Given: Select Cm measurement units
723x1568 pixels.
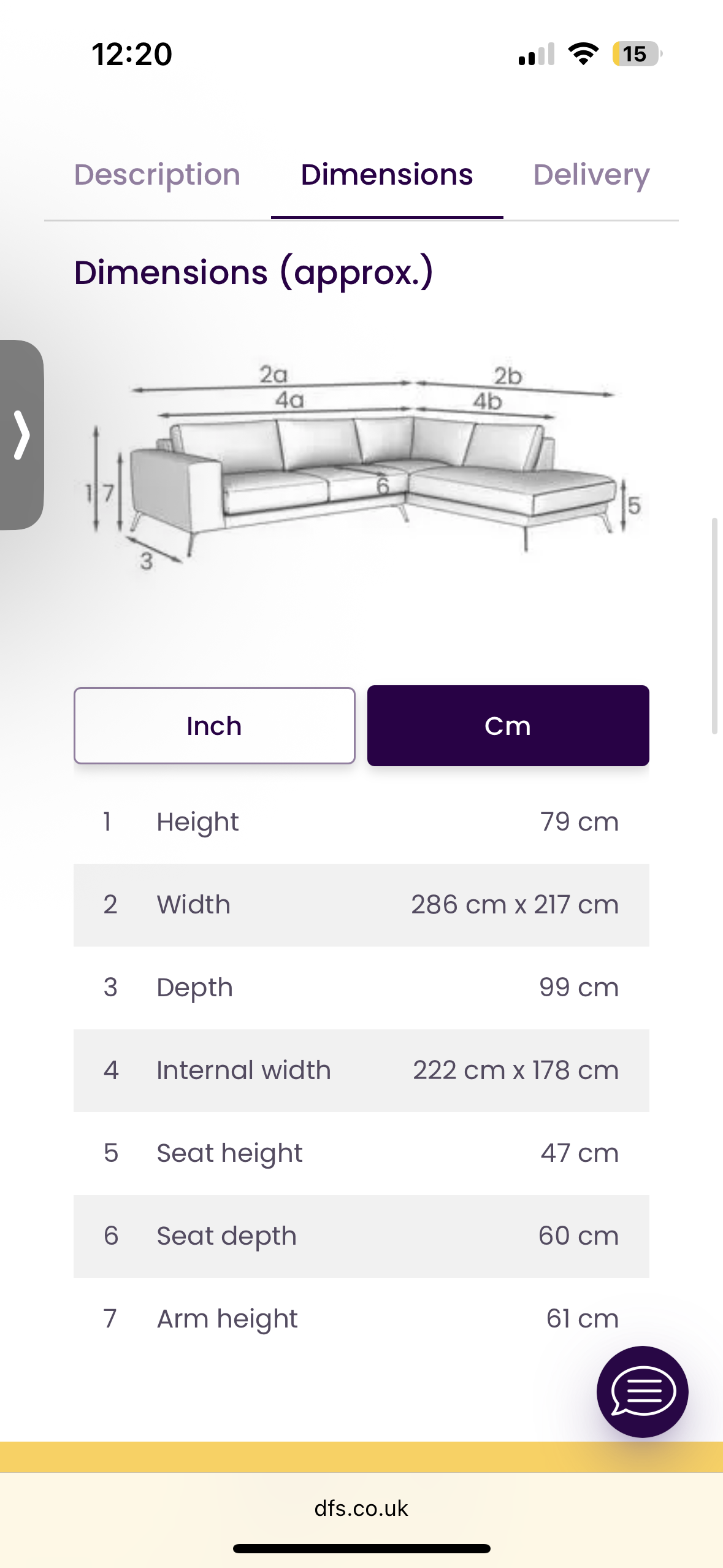Looking at the screenshot, I should (x=508, y=726).
